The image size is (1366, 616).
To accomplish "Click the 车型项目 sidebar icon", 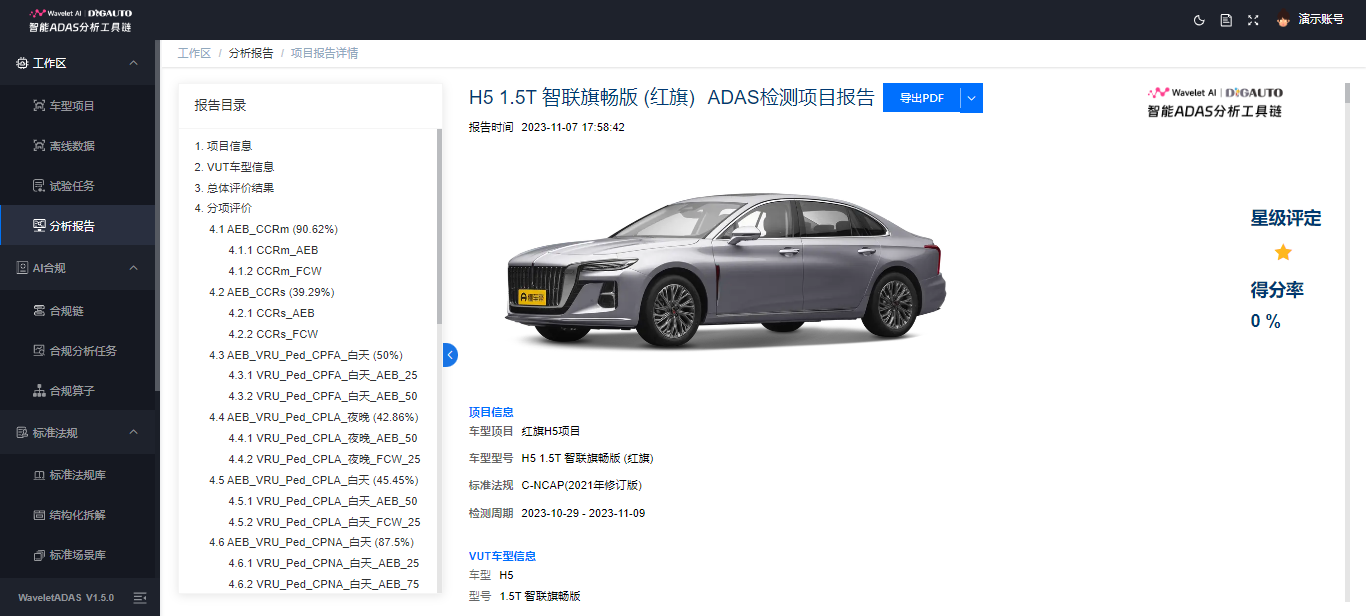I will click(39, 105).
